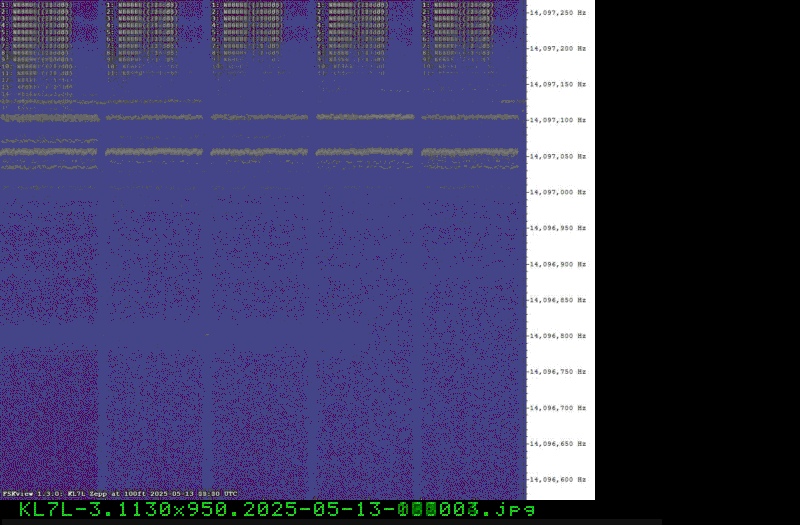This screenshot has height=525, width=800.
Task: Click the 14,097,200 Hz frequency label
Action: click(558, 48)
